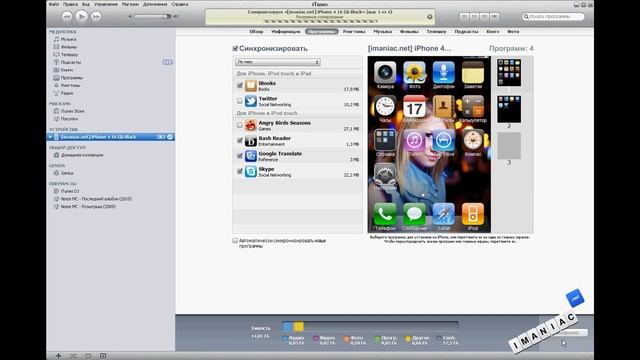The image size is (640, 360).
Task: Open the Вид menu
Action: point(86,4)
